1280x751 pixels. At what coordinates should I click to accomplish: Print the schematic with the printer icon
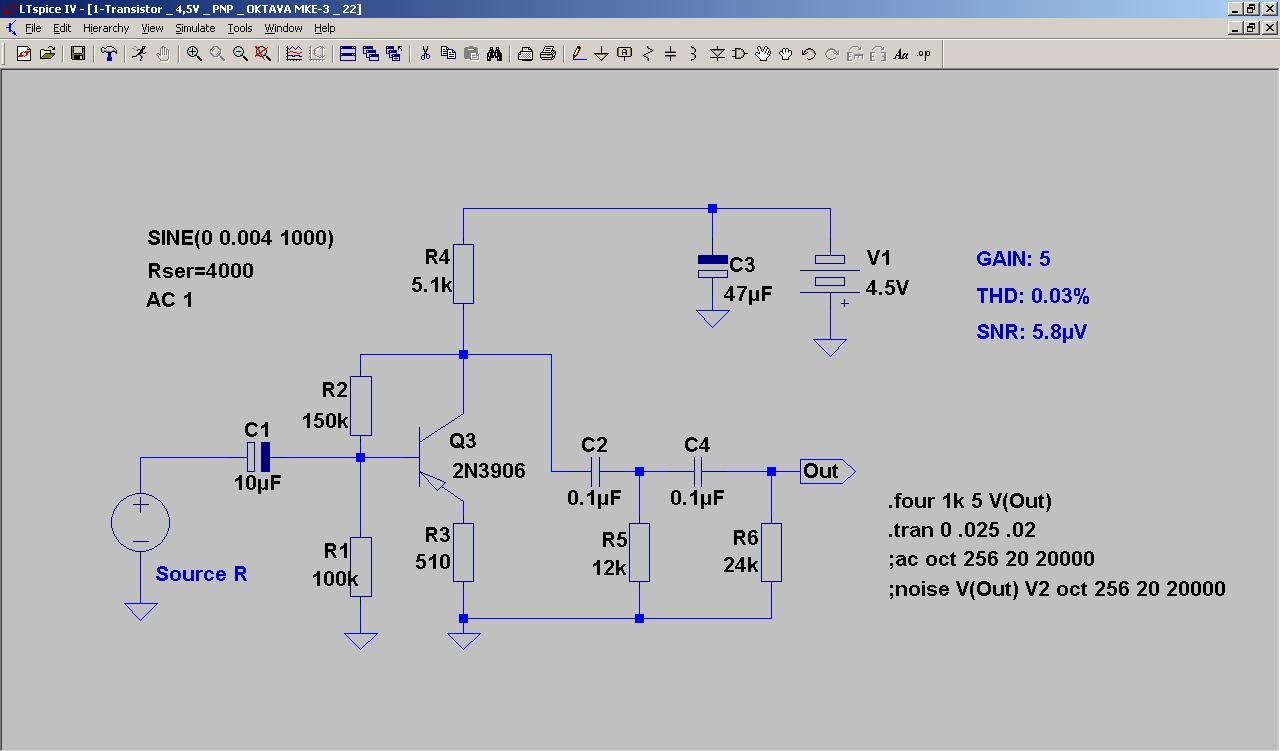click(548, 54)
